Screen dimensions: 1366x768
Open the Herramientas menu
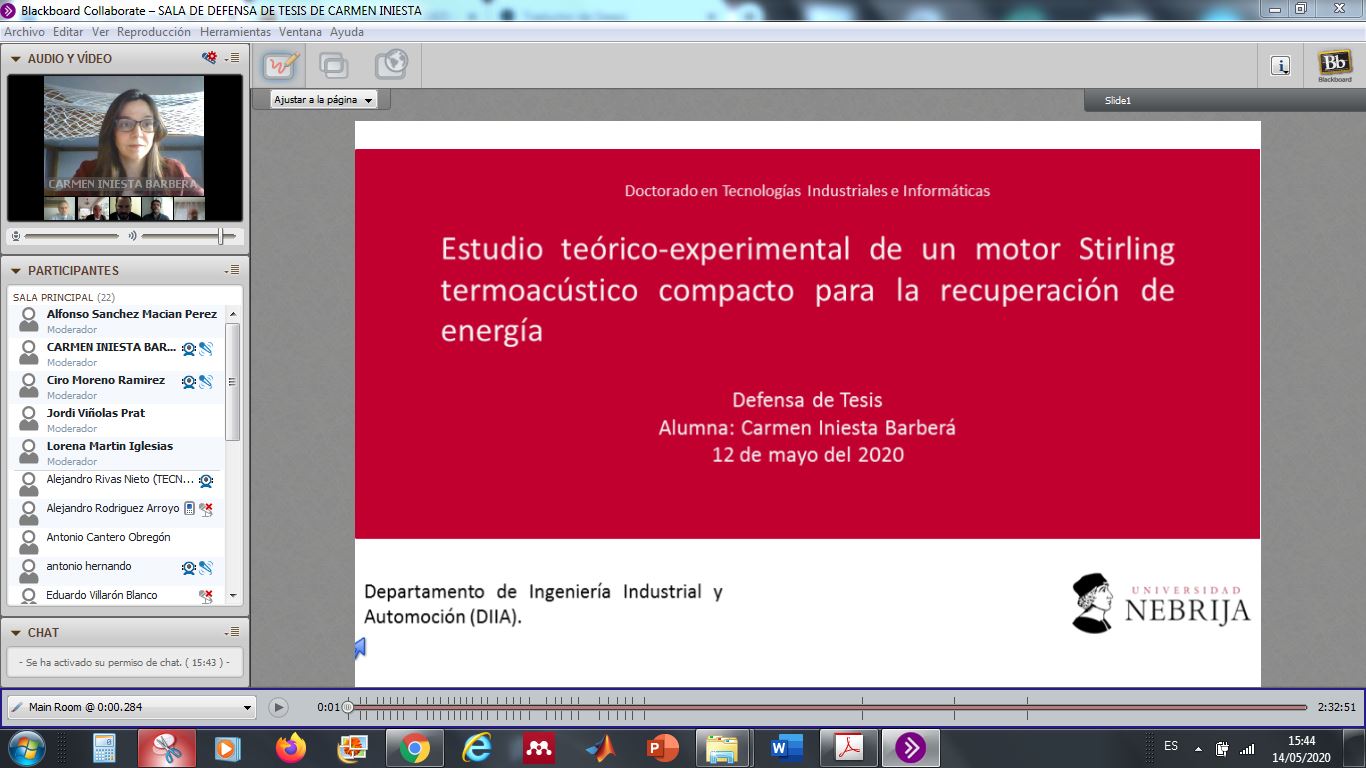[x=235, y=32]
